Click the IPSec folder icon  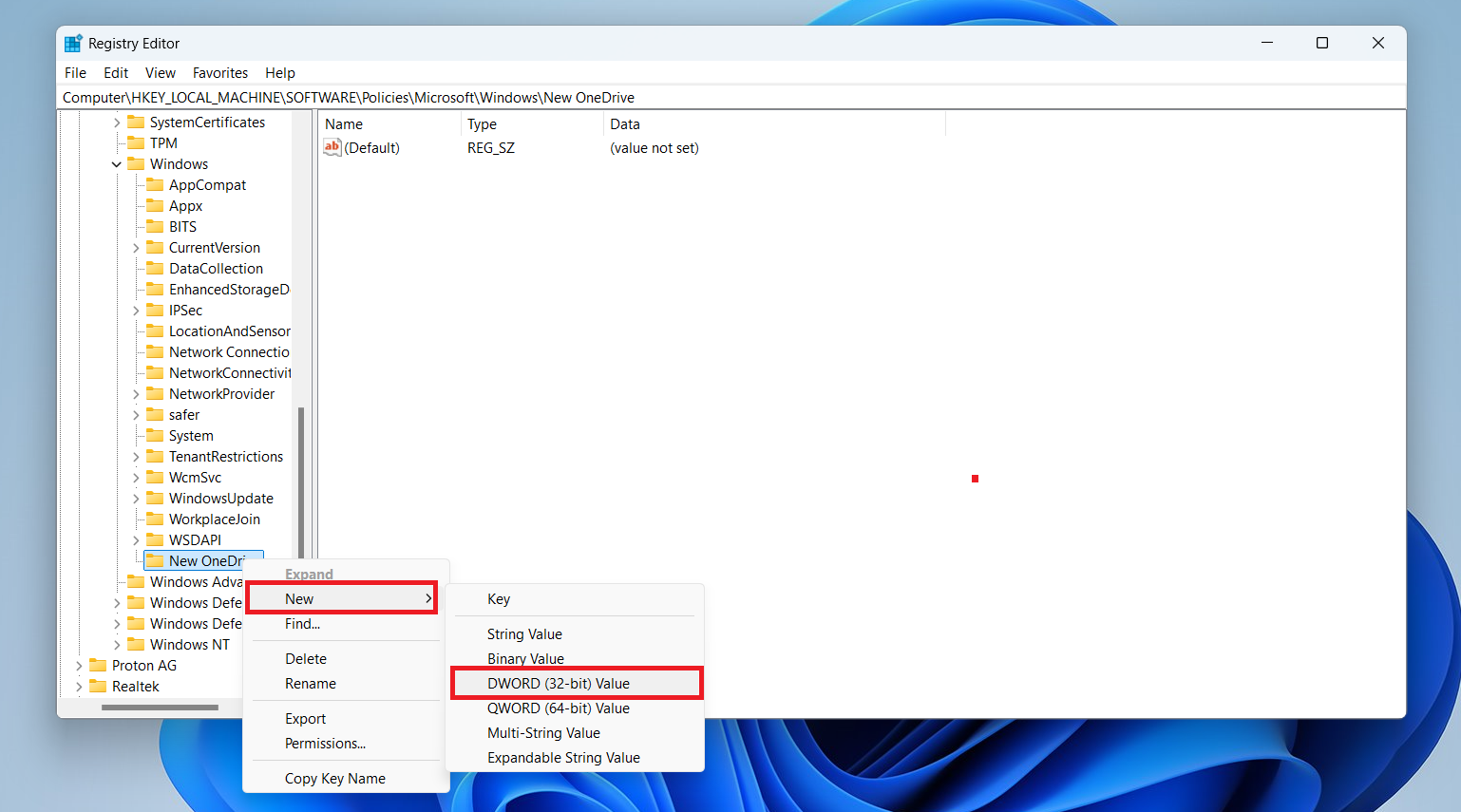coord(155,310)
